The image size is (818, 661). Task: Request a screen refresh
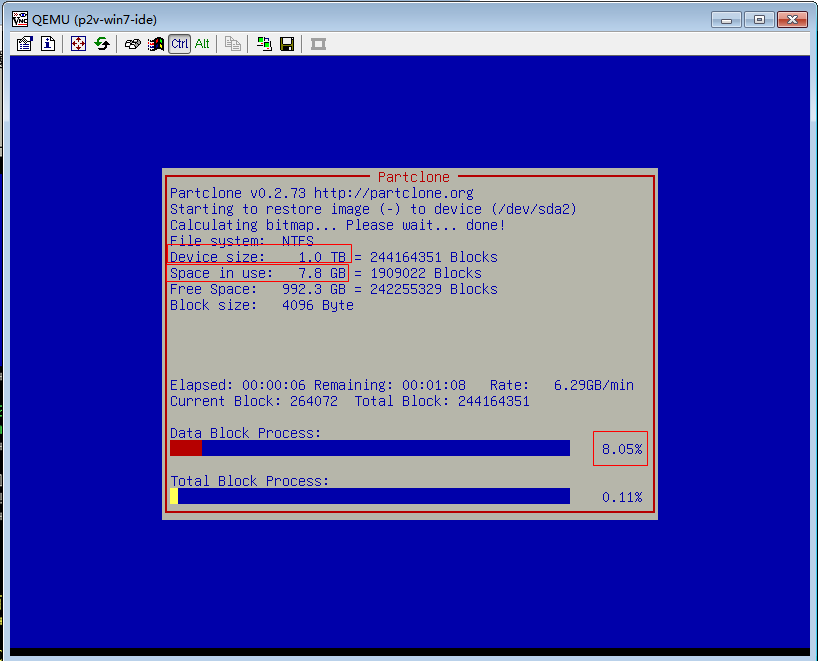click(102, 44)
